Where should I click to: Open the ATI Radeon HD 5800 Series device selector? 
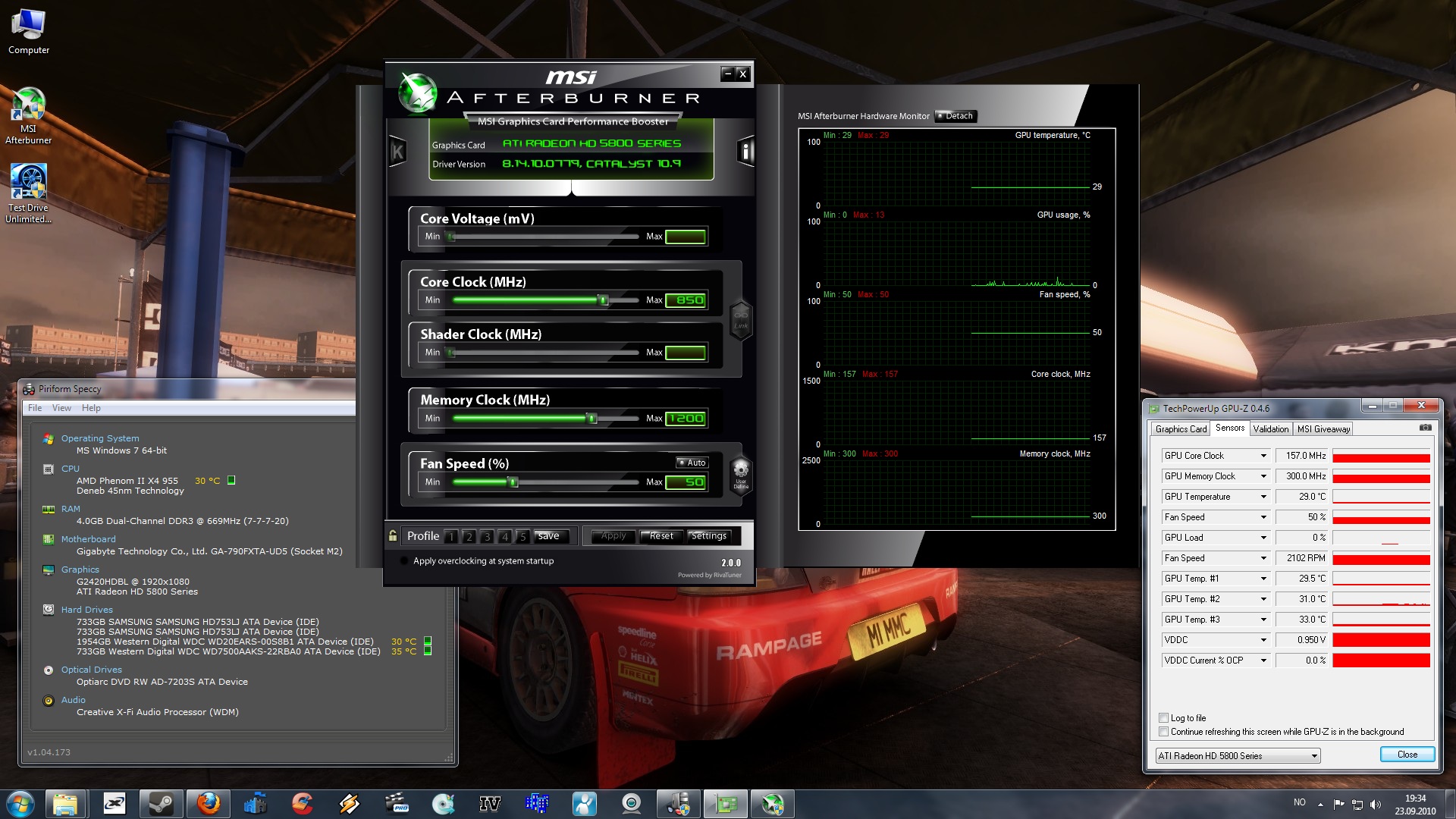[x=1238, y=756]
